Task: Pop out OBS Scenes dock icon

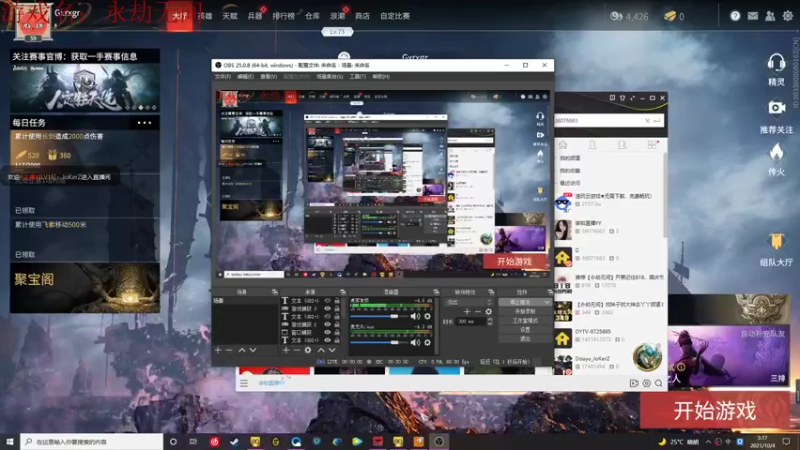Action: pos(274,292)
